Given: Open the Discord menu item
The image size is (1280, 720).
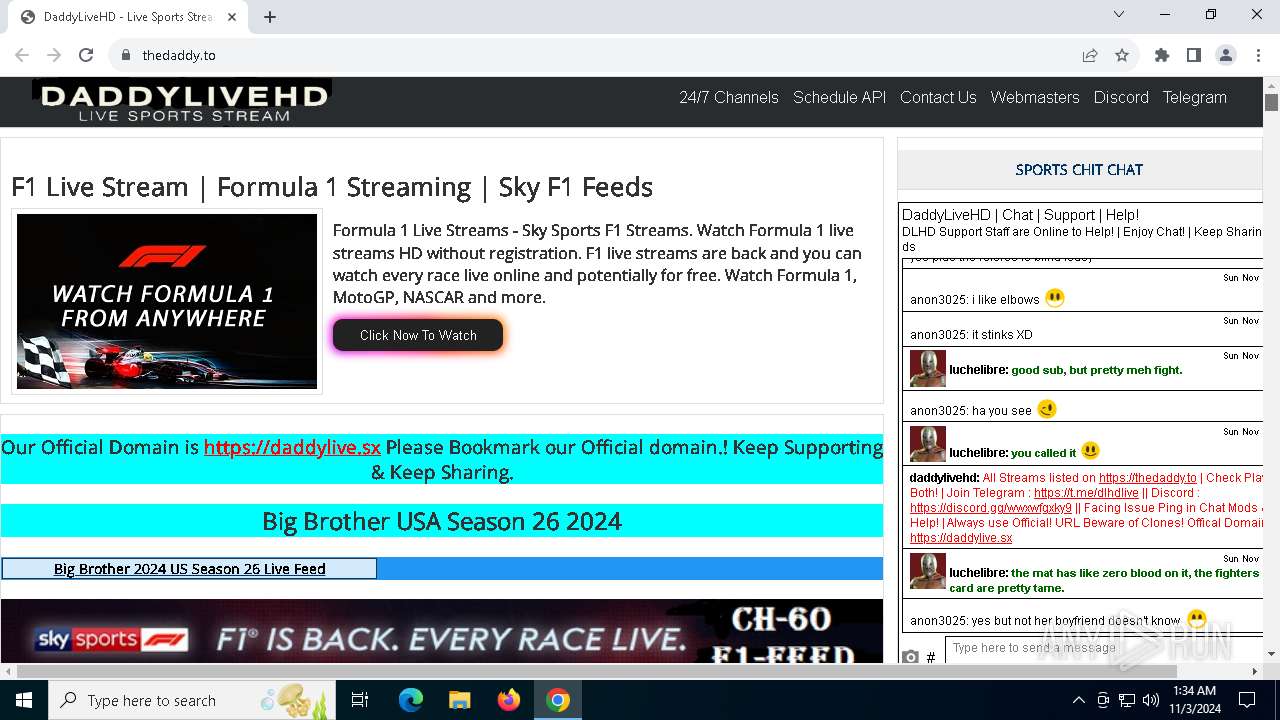Looking at the screenshot, I should [1121, 97].
